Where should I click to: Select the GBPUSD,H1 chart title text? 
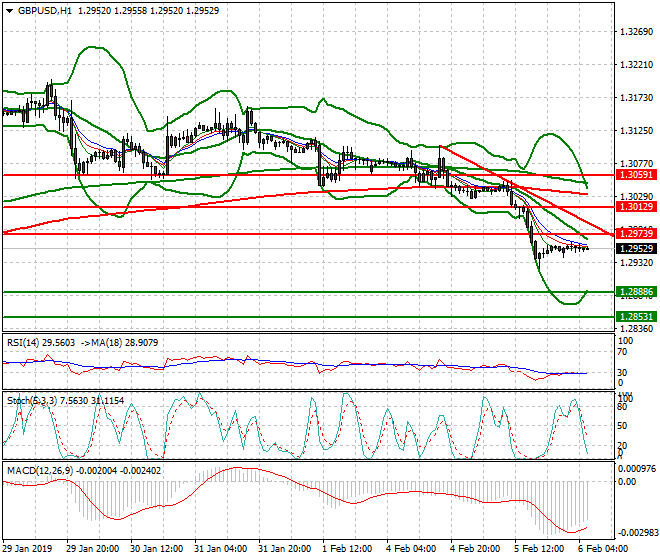click(45, 11)
